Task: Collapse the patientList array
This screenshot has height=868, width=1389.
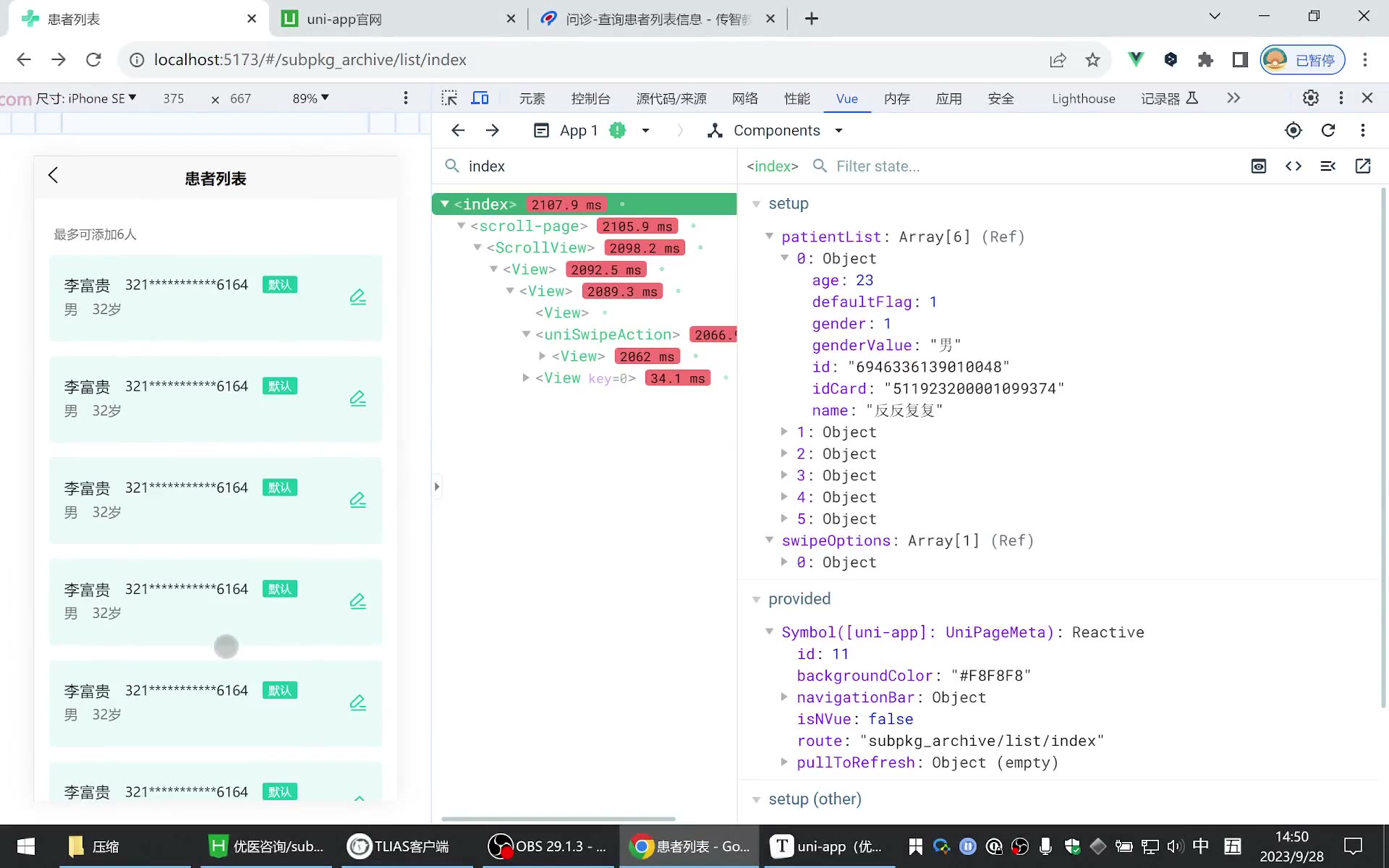Action: [x=770, y=237]
